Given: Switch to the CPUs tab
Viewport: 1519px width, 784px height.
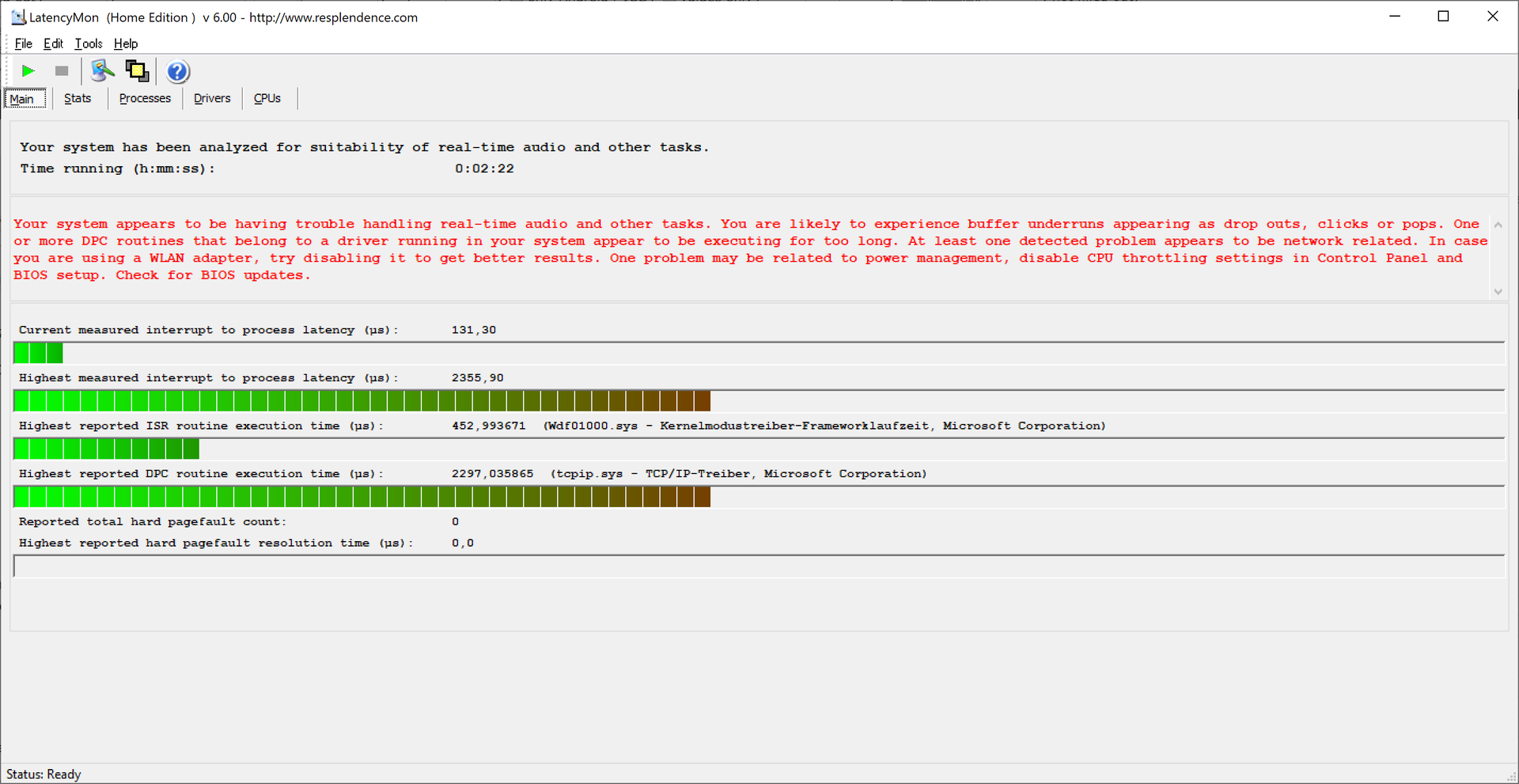Looking at the screenshot, I should pos(267,99).
